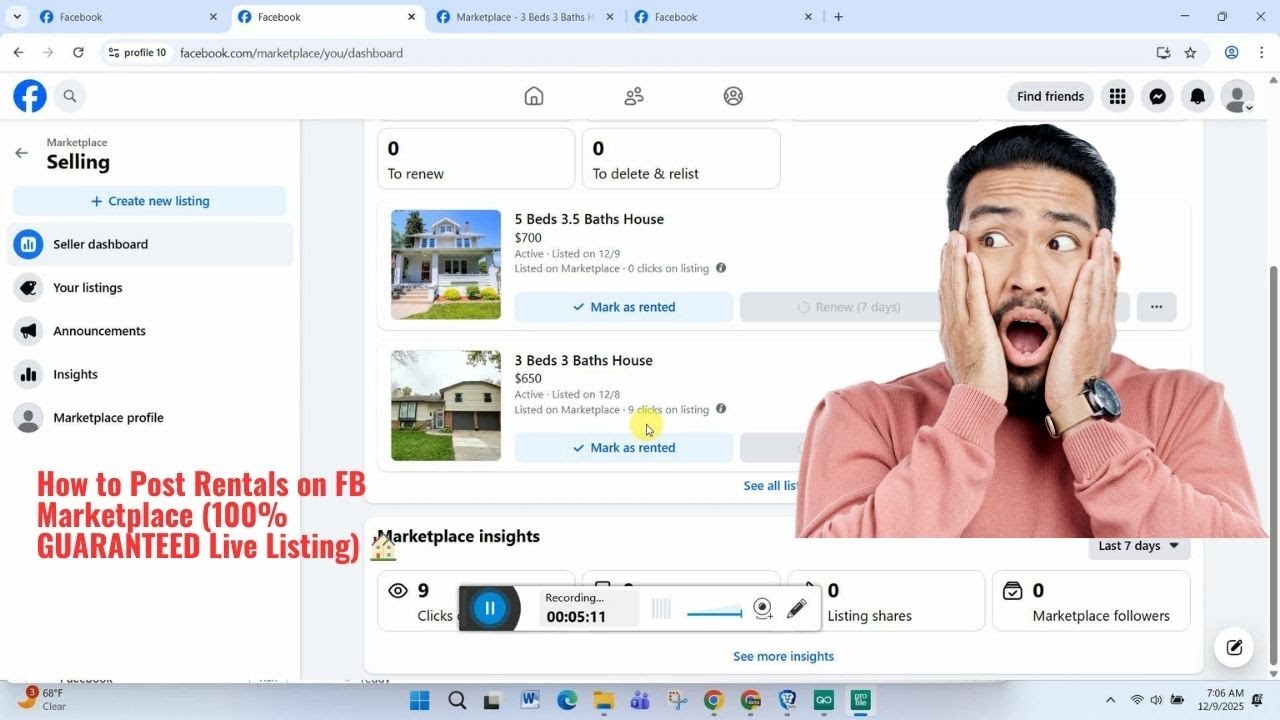Go to the Home feed icon
1280x720 pixels.
pos(534,96)
